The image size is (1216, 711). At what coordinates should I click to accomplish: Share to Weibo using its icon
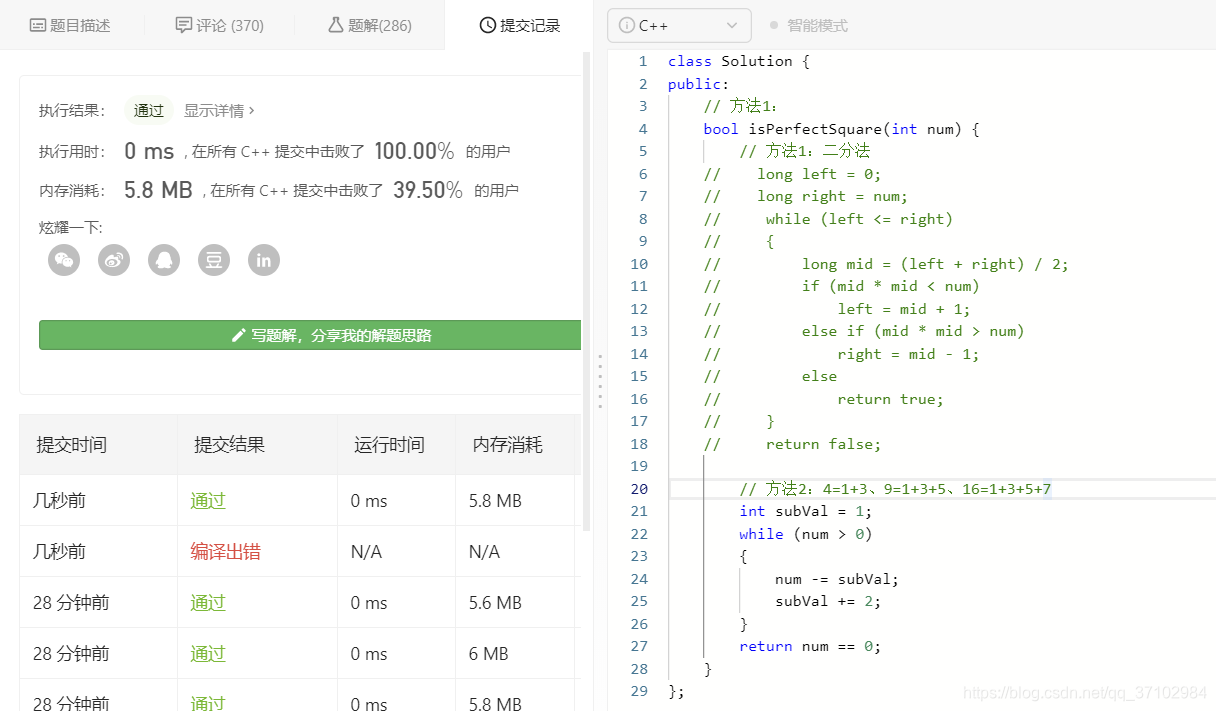tap(113, 260)
